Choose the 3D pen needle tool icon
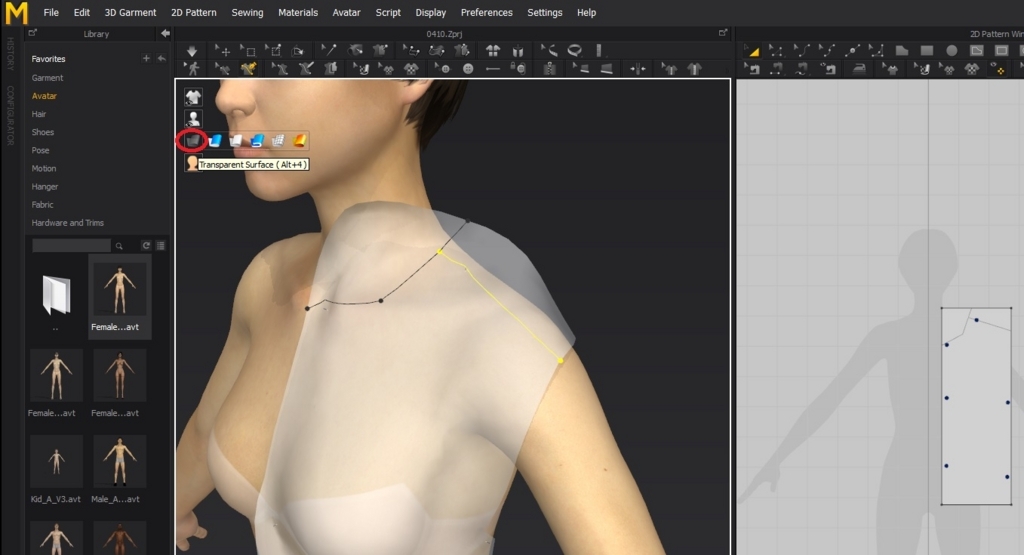This screenshot has height=555, width=1024. [328, 51]
